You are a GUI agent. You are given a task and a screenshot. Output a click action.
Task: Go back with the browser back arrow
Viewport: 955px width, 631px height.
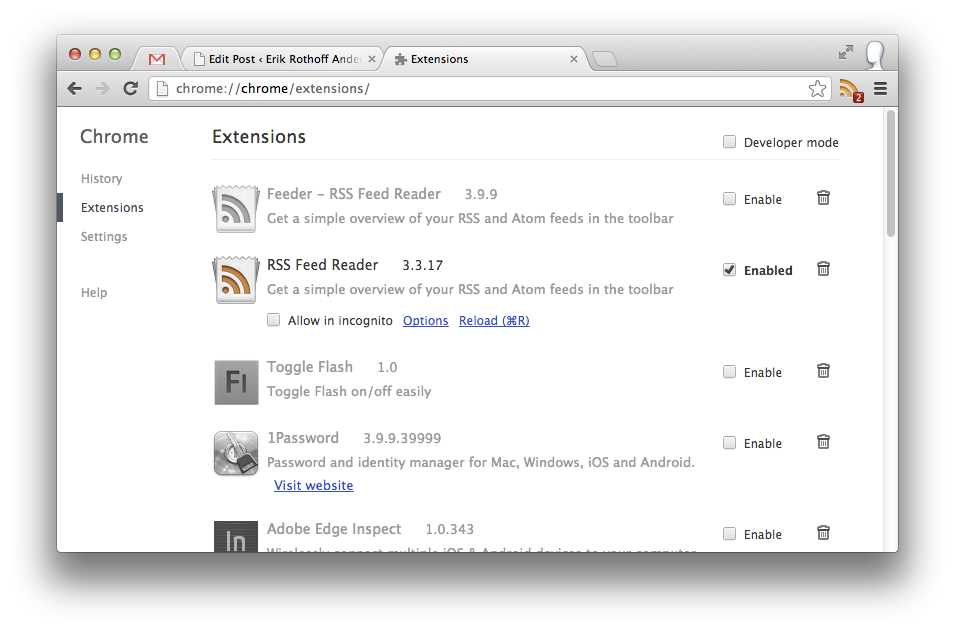pos(74,88)
